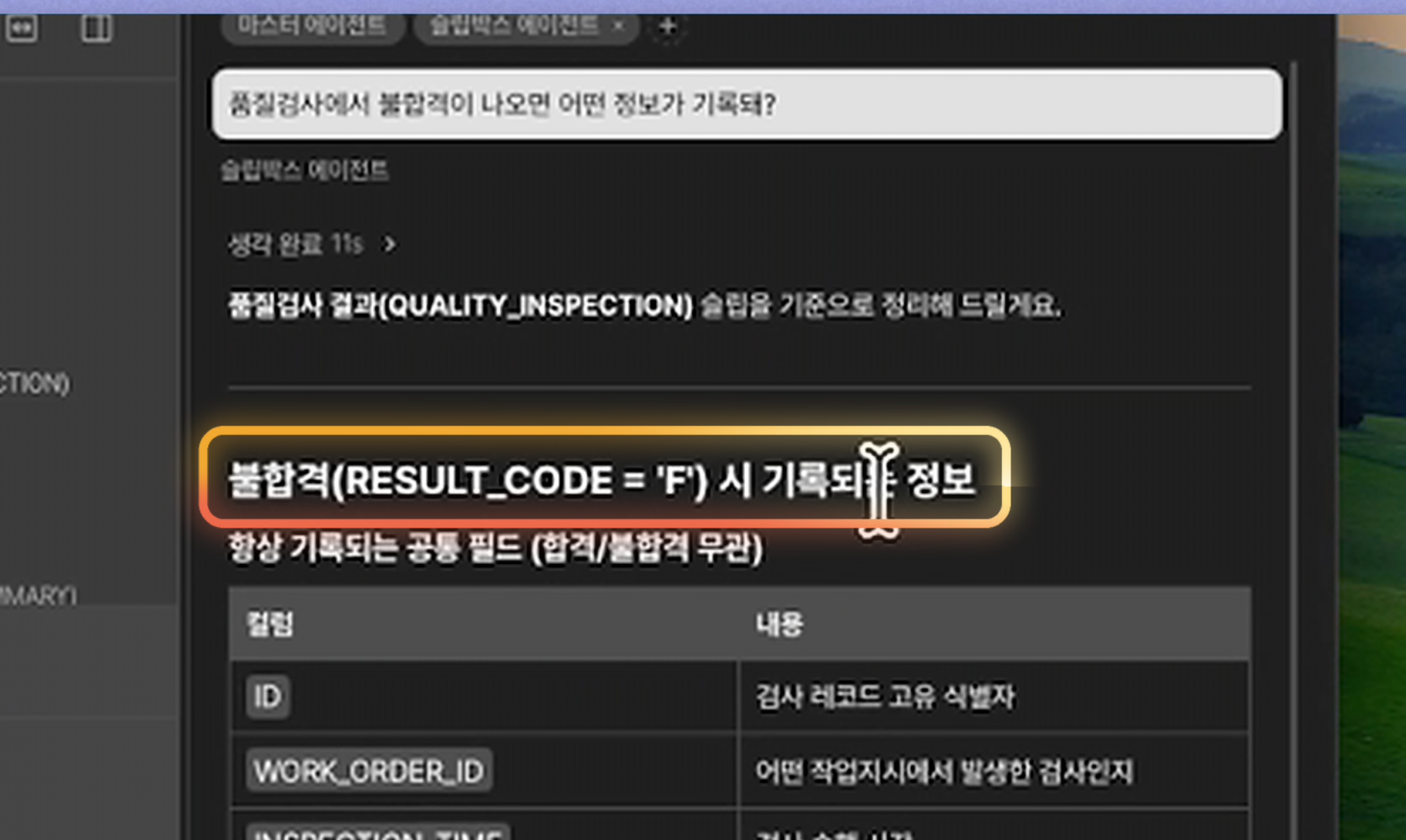Screen dimensions: 1406x840
Task: Toggle the sidebar panel layout icon
Action: click(96, 28)
